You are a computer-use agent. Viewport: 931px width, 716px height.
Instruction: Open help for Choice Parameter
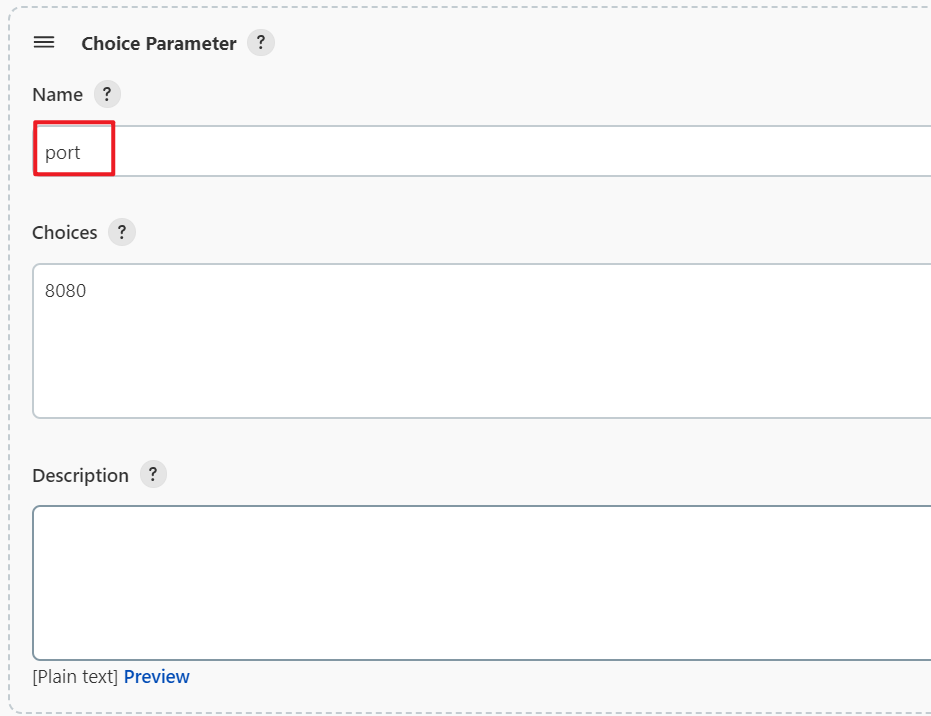pos(261,43)
